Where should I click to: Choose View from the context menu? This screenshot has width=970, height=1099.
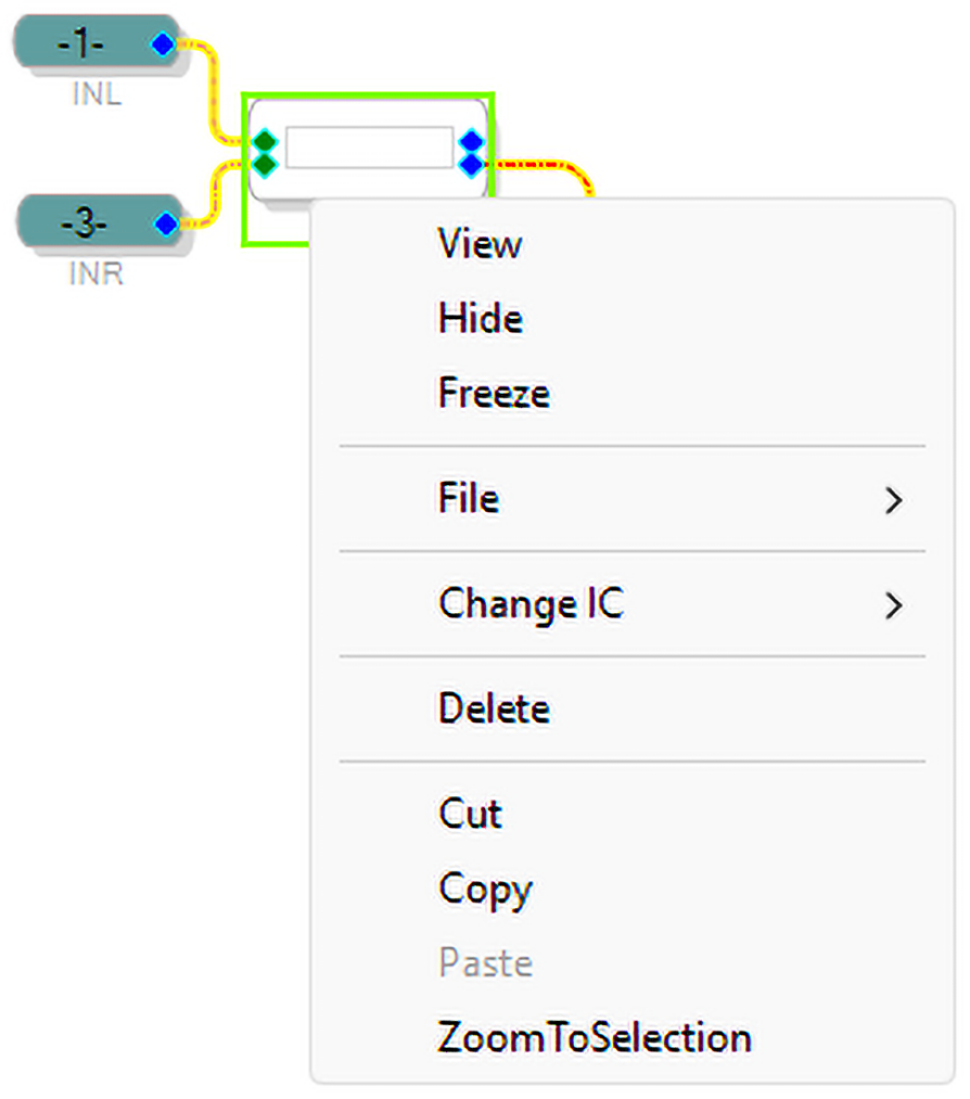[480, 244]
